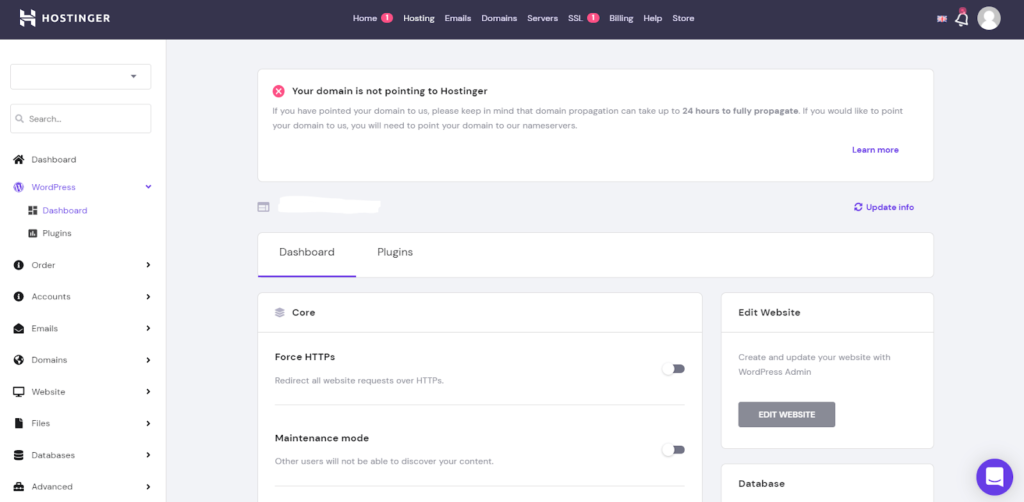Open Store in top navigation
The width and height of the screenshot is (1024, 502).
coord(683,18)
